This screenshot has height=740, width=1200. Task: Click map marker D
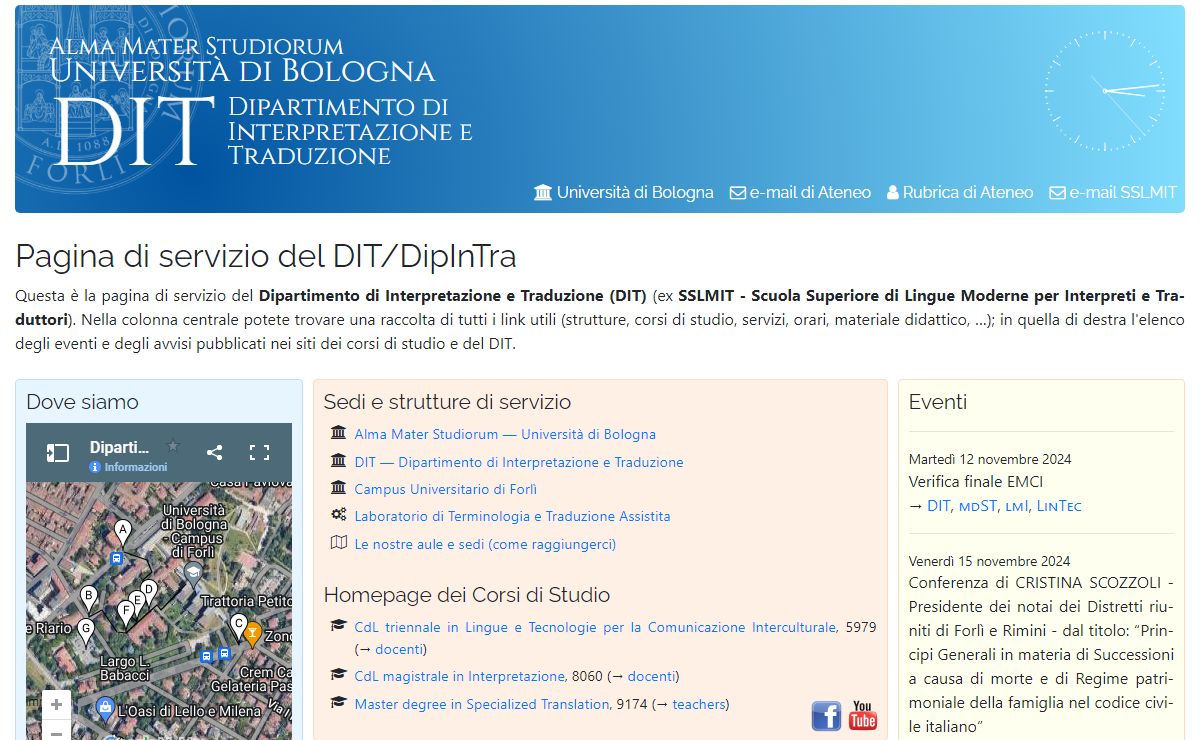point(149,590)
